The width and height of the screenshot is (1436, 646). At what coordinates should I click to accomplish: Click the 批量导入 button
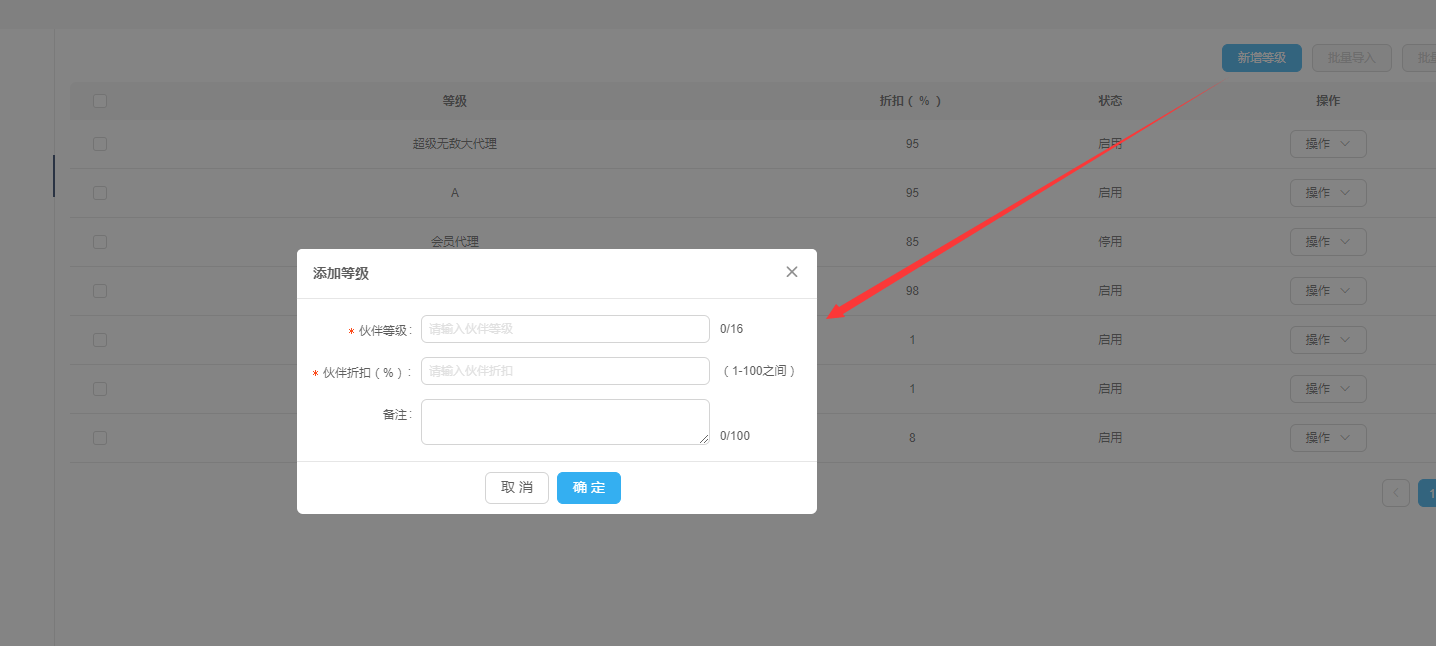pyautogui.click(x=1351, y=58)
